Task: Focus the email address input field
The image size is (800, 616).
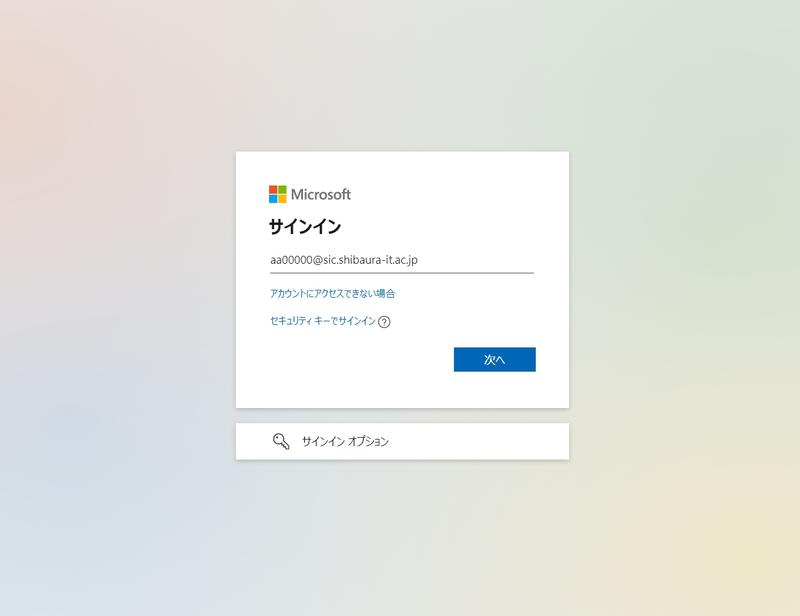Action: [x=402, y=260]
